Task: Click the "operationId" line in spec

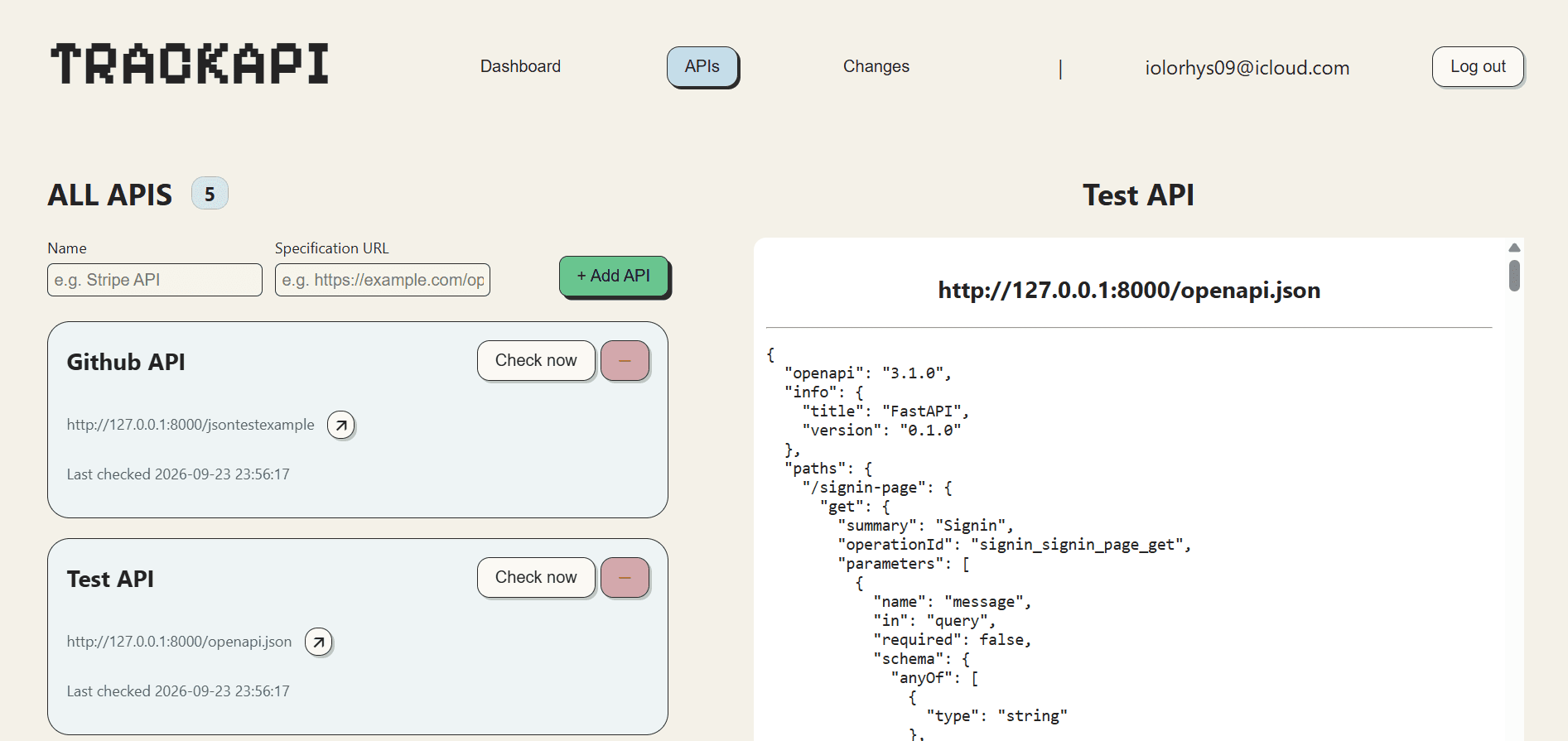Action: 1015,545
